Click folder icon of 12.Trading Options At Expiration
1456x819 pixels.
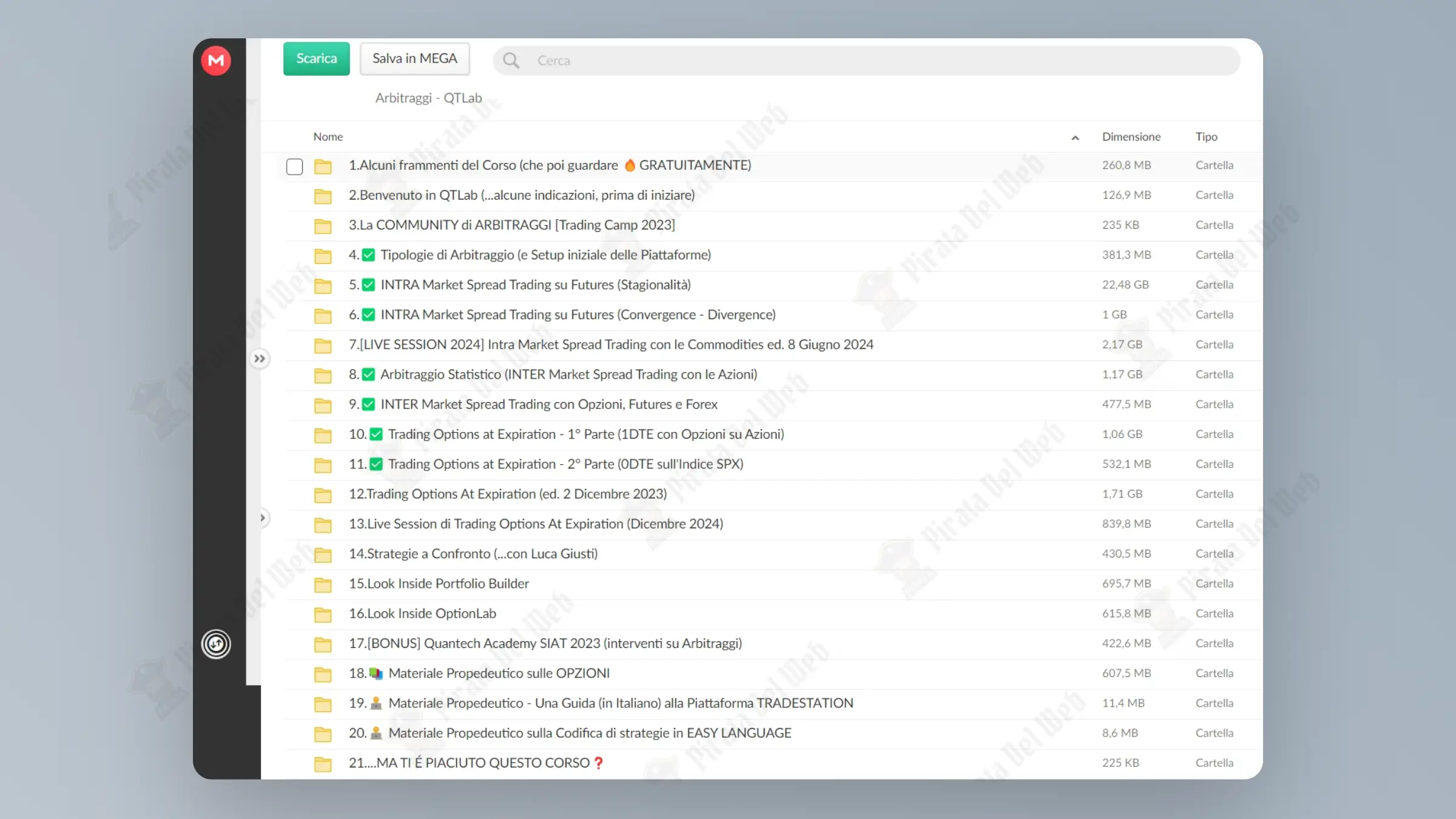click(323, 495)
